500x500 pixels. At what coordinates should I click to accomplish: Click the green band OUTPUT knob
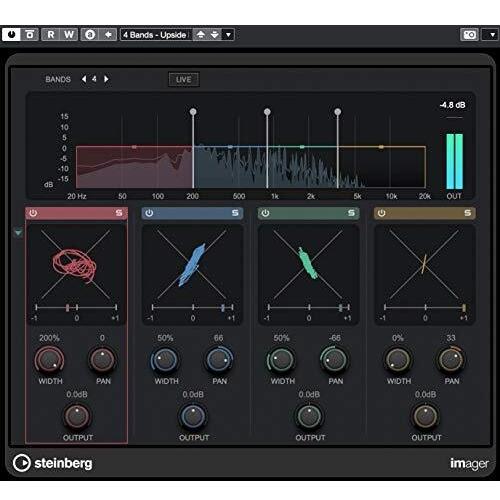pyautogui.click(x=309, y=416)
